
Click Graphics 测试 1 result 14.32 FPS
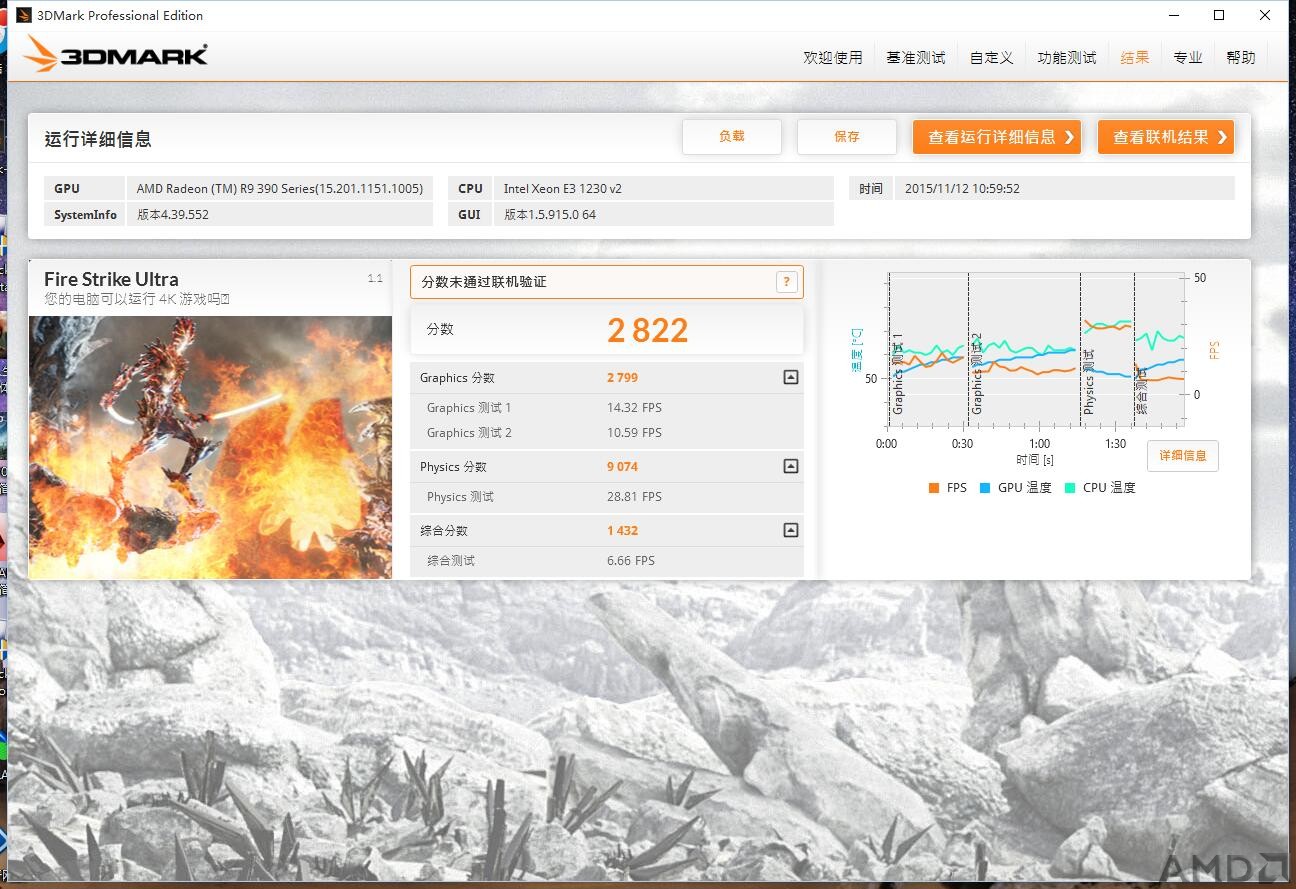(634, 408)
